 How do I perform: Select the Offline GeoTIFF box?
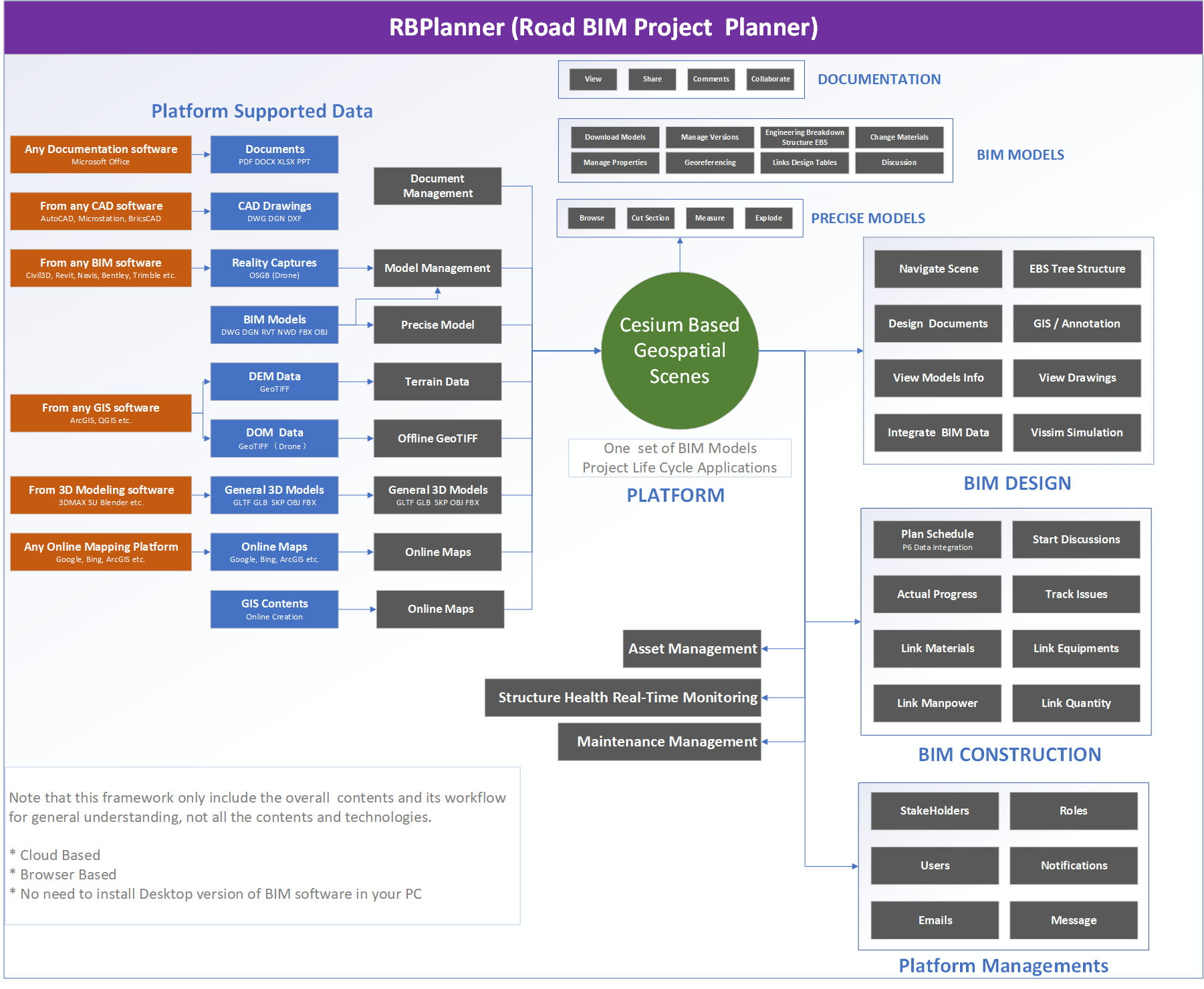coord(437,438)
